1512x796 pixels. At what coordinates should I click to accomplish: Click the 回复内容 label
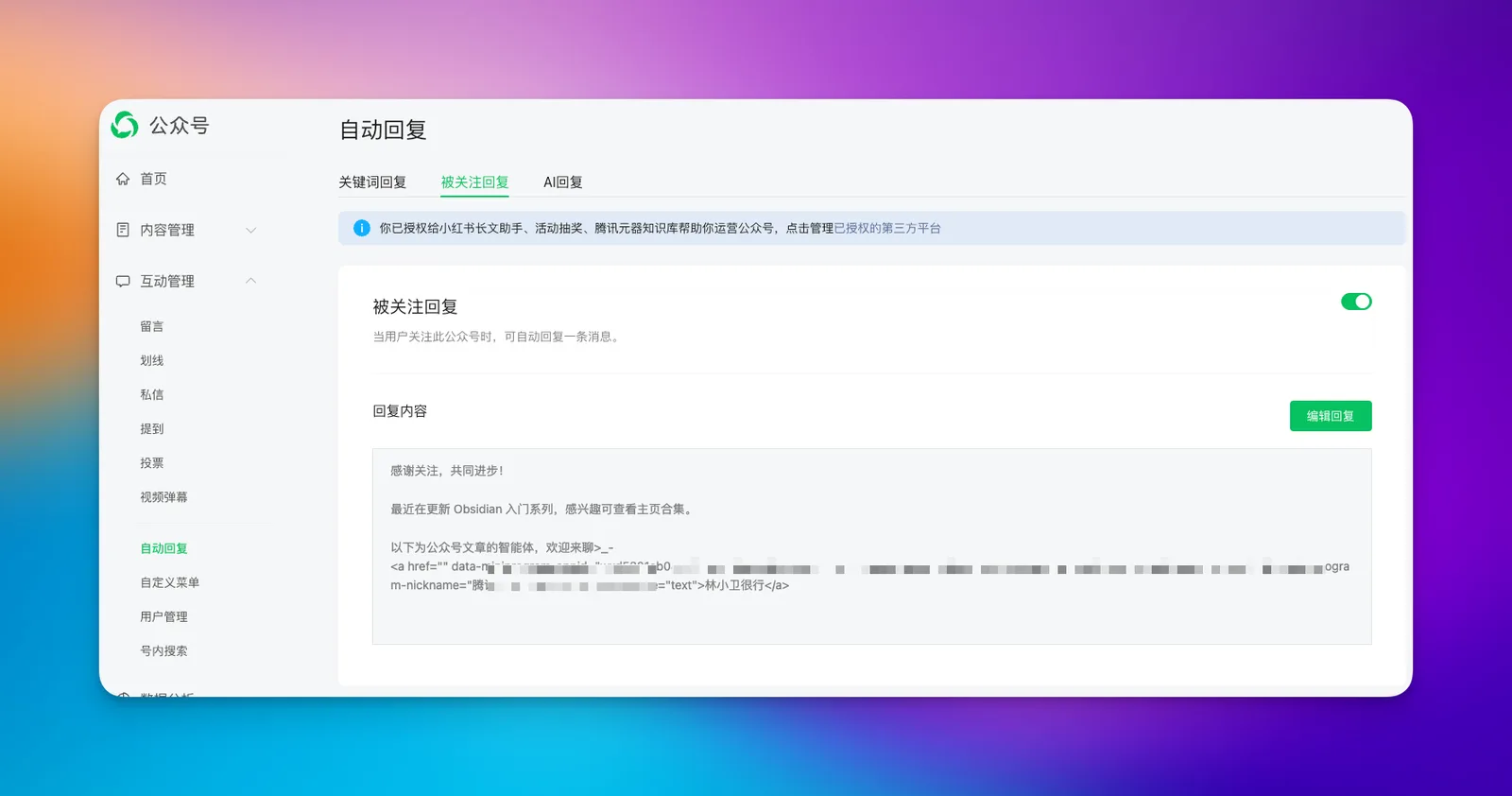[x=400, y=411]
